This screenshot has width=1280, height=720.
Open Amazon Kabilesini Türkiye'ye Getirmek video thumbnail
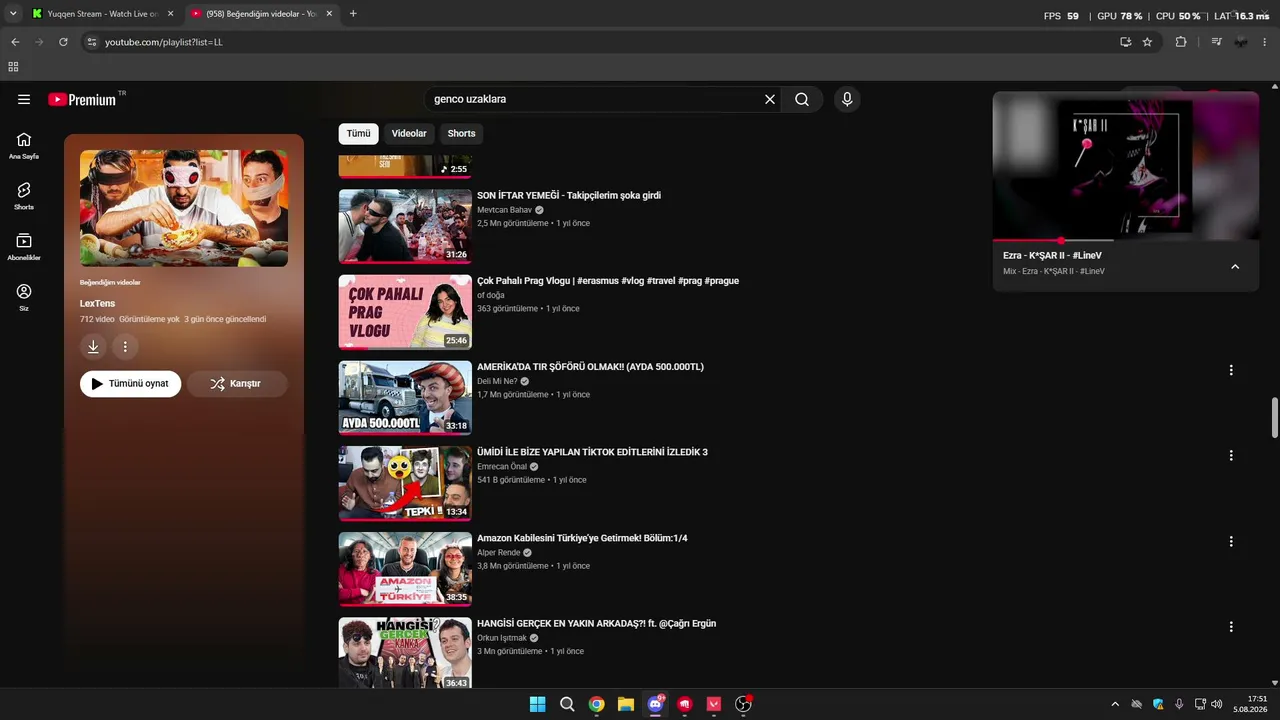pyautogui.click(x=405, y=569)
